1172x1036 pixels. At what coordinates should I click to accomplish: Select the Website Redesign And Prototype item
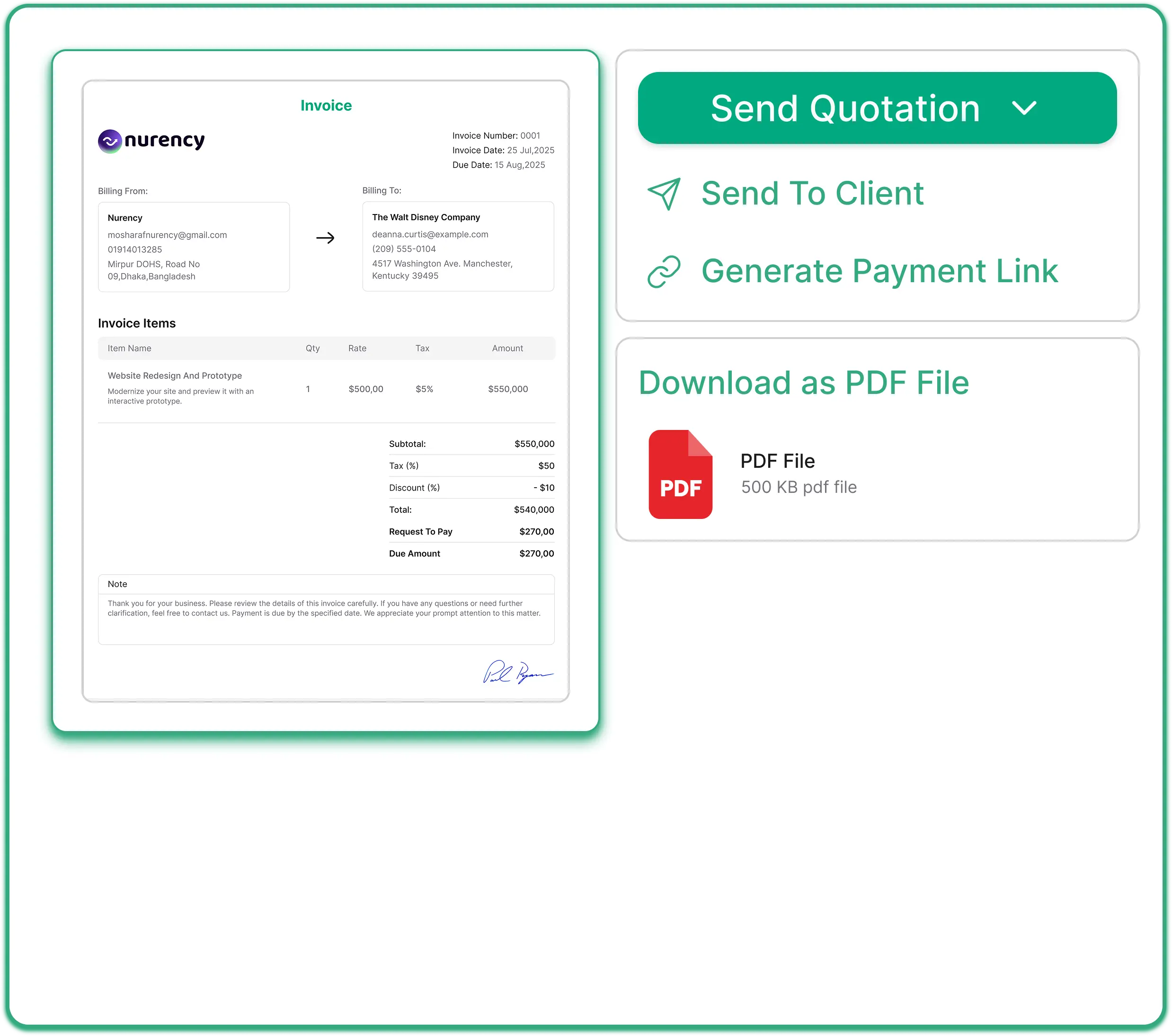(x=175, y=376)
